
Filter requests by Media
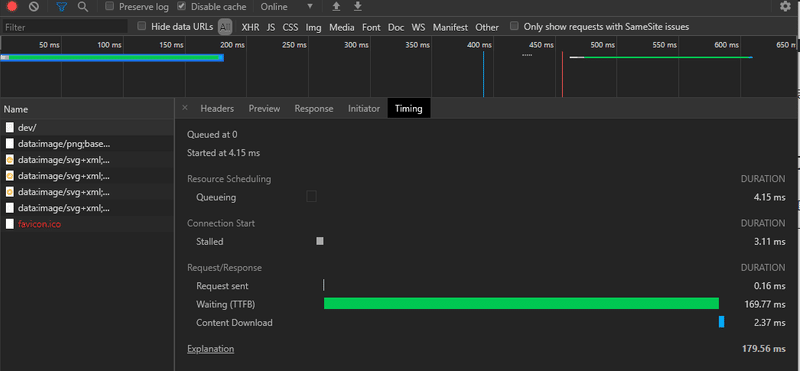click(342, 27)
